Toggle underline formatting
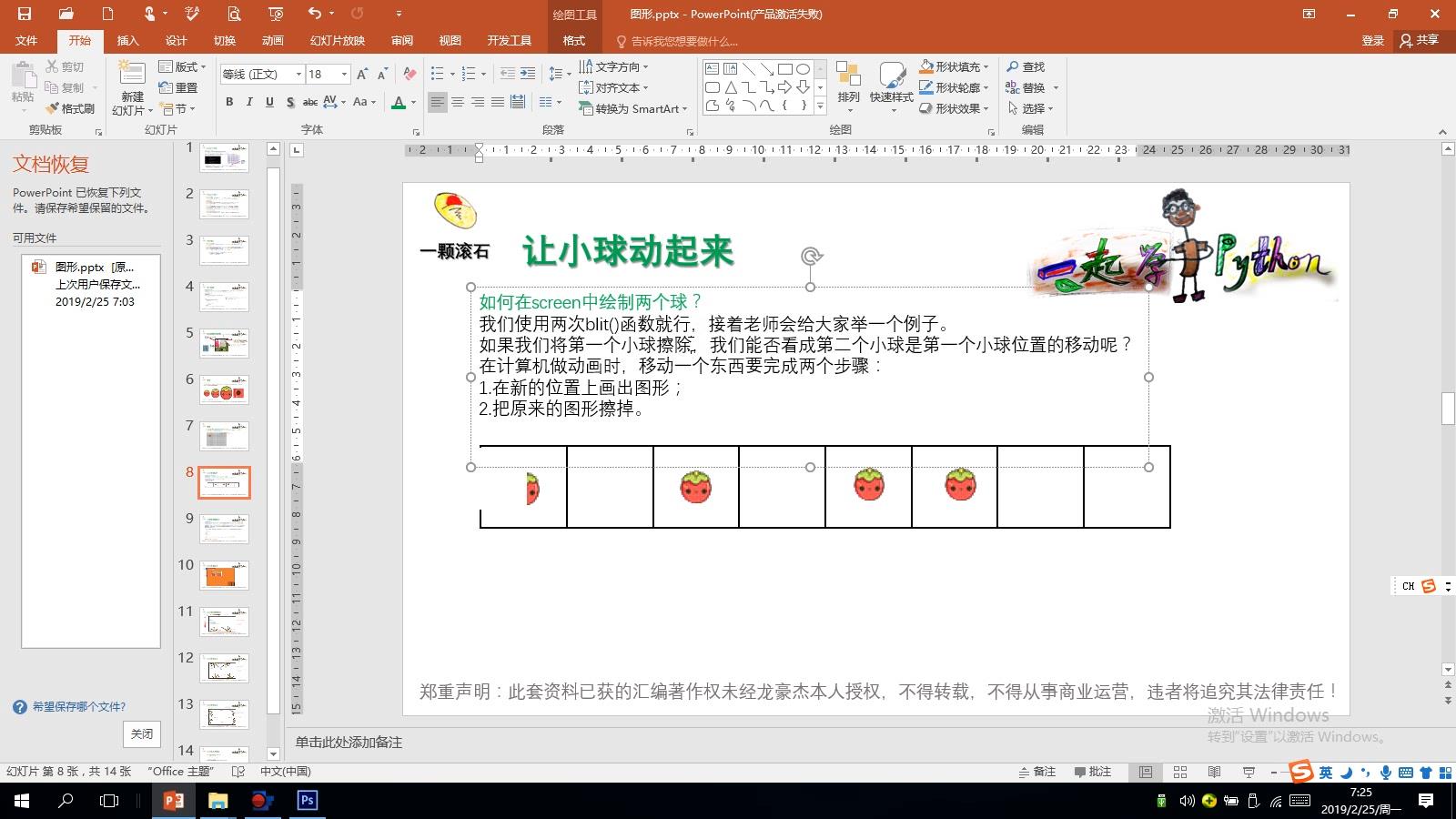The width and height of the screenshot is (1456, 819). coord(269,102)
